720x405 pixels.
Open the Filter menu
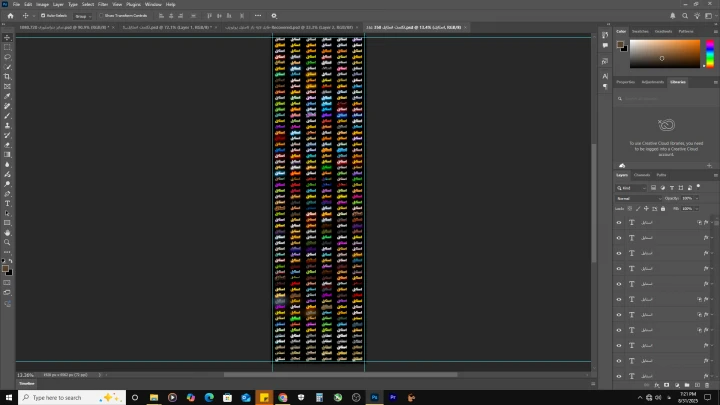click(x=103, y=4)
